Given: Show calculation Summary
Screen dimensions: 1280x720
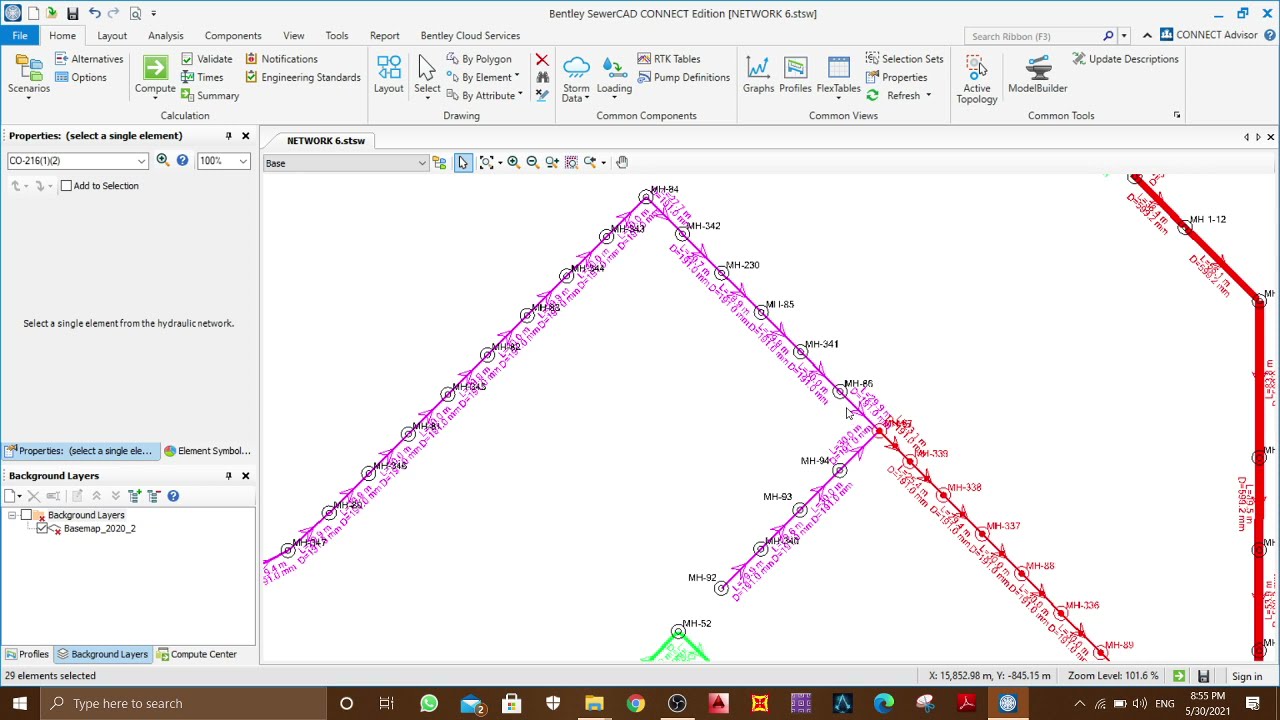Looking at the screenshot, I should point(210,95).
